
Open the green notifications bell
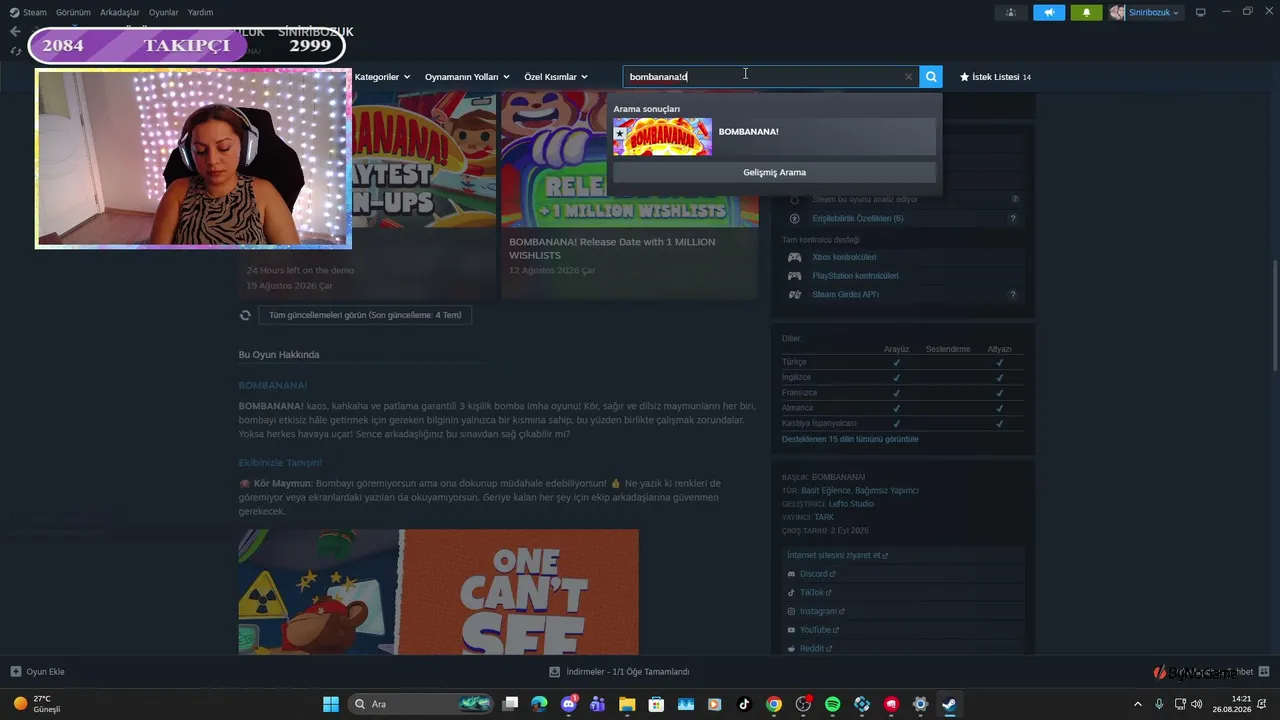1086,12
